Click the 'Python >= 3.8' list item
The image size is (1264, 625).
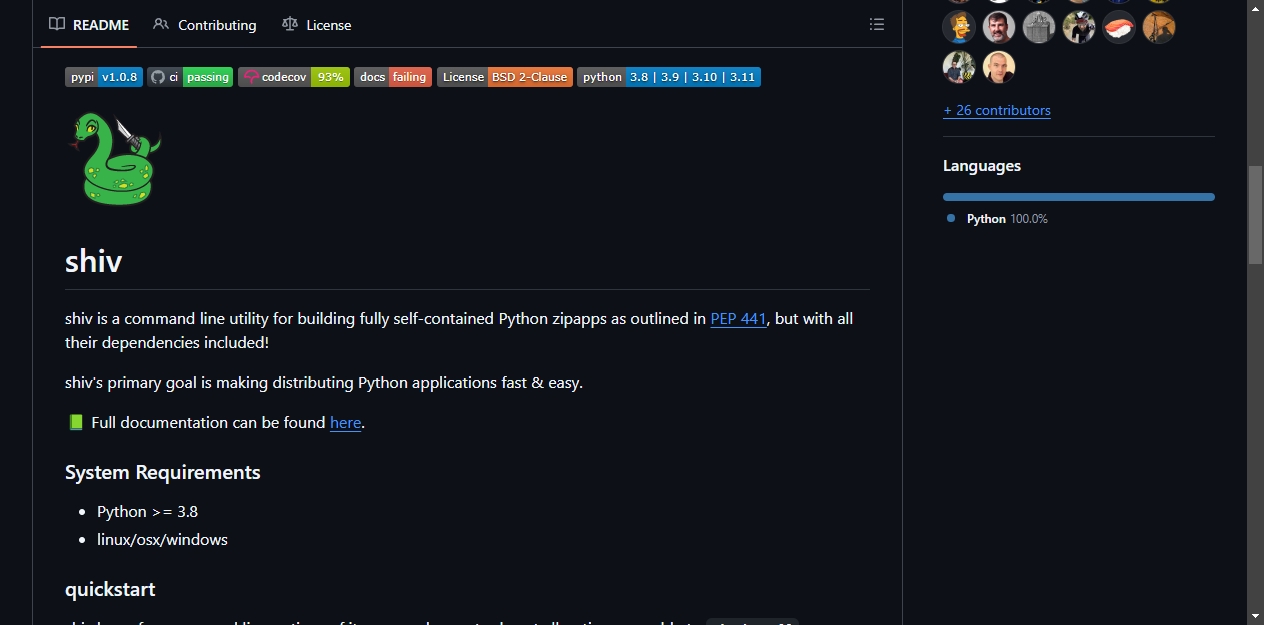click(x=147, y=511)
